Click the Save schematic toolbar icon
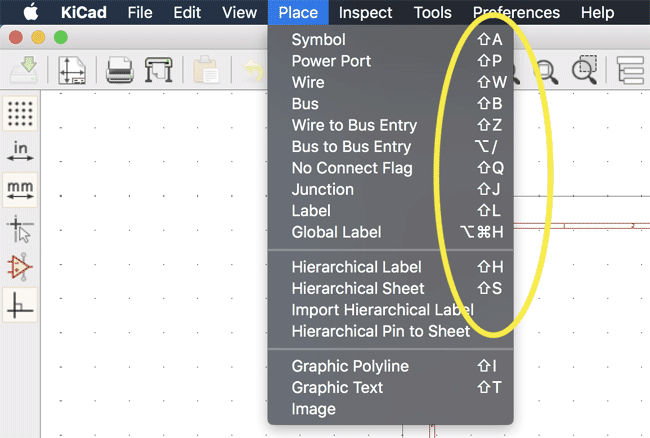This screenshot has height=438, width=650. click(x=24, y=70)
